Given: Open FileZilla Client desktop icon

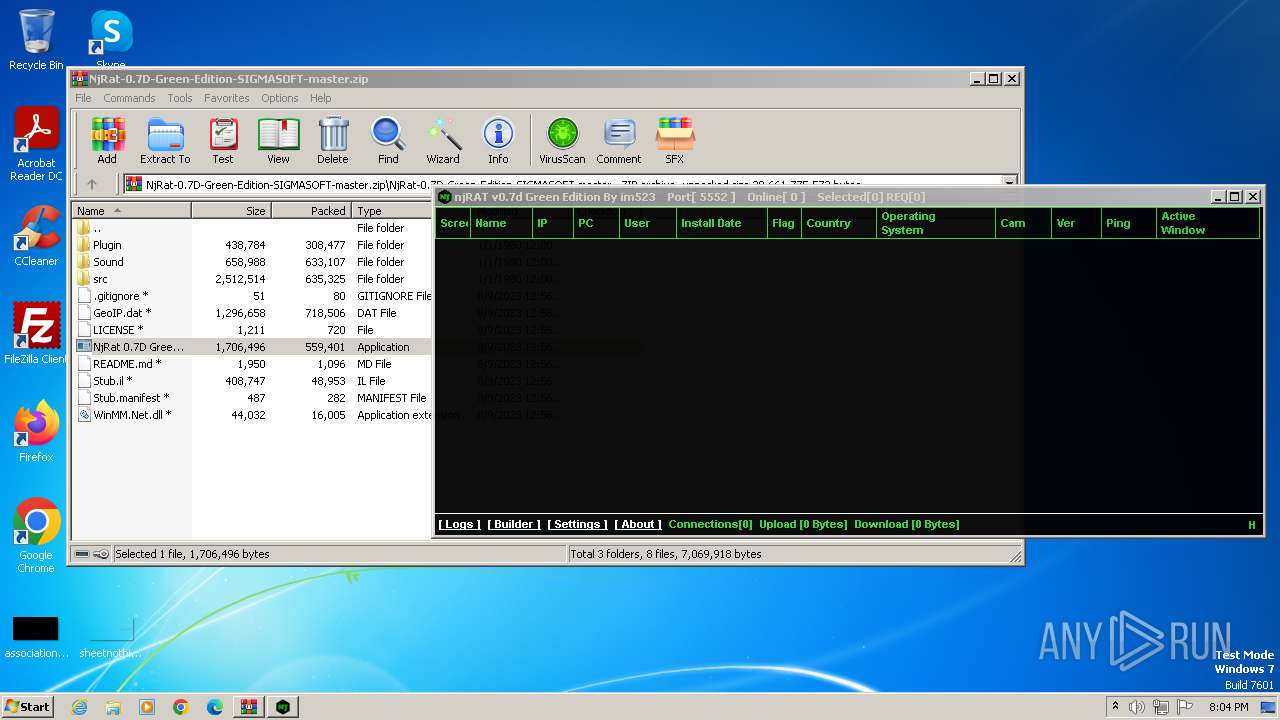Looking at the screenshot, I should 36,334.
